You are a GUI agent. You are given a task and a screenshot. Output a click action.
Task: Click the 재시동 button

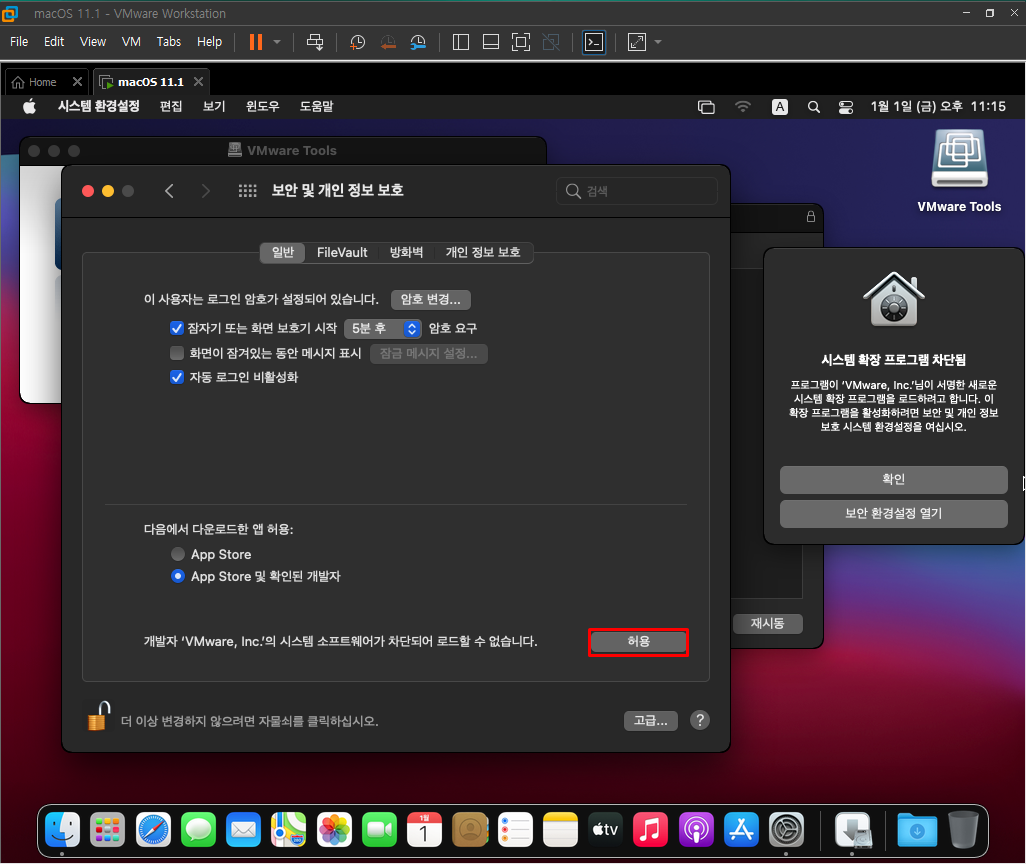tap(768, 624)
